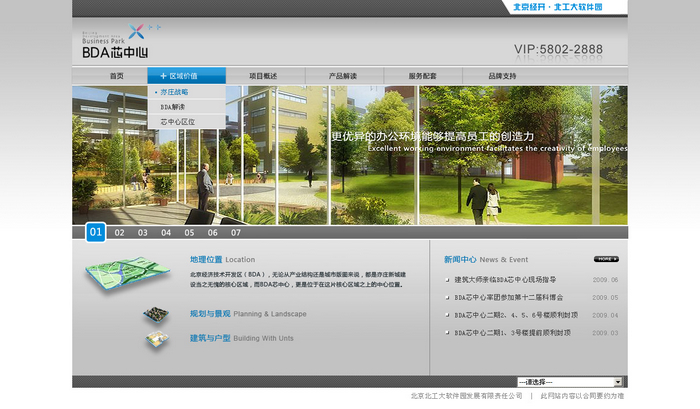Click the planning and landscape model icon
Screen dimensions: 700x409
[156, 314]
